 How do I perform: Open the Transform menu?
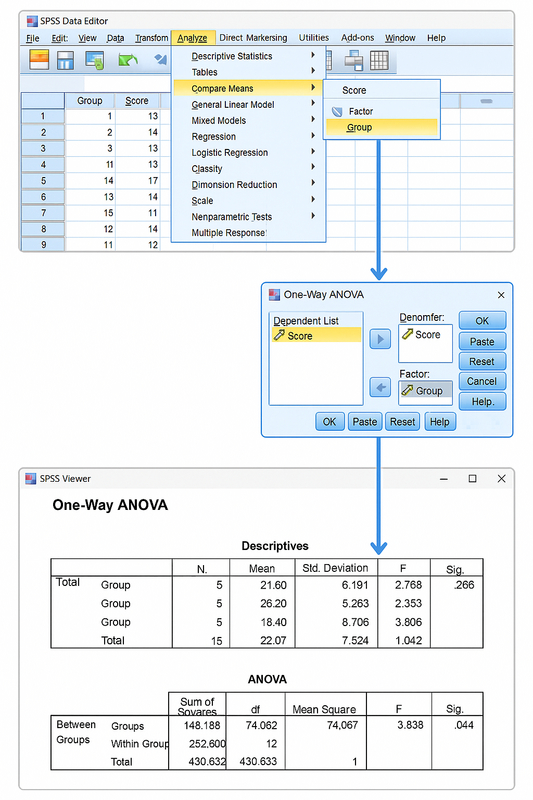click(x=151, y=38)
